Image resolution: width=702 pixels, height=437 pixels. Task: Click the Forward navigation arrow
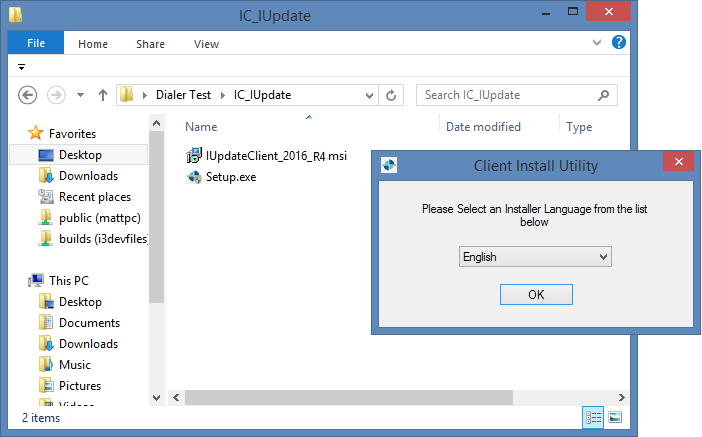point(56,95)
